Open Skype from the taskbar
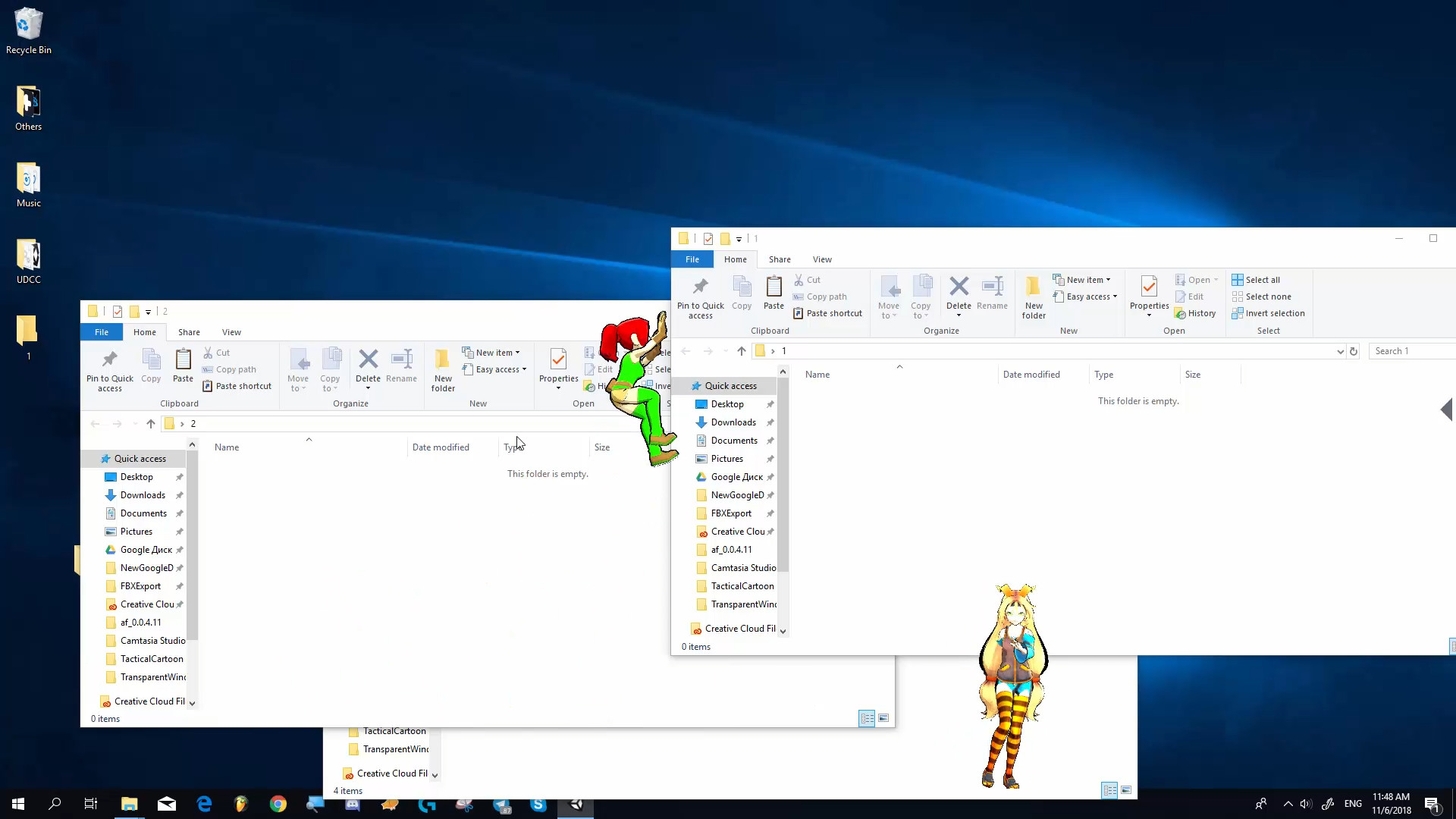Image resolution: width=1456 pixels, height=819 pixels. pos(538,805)
